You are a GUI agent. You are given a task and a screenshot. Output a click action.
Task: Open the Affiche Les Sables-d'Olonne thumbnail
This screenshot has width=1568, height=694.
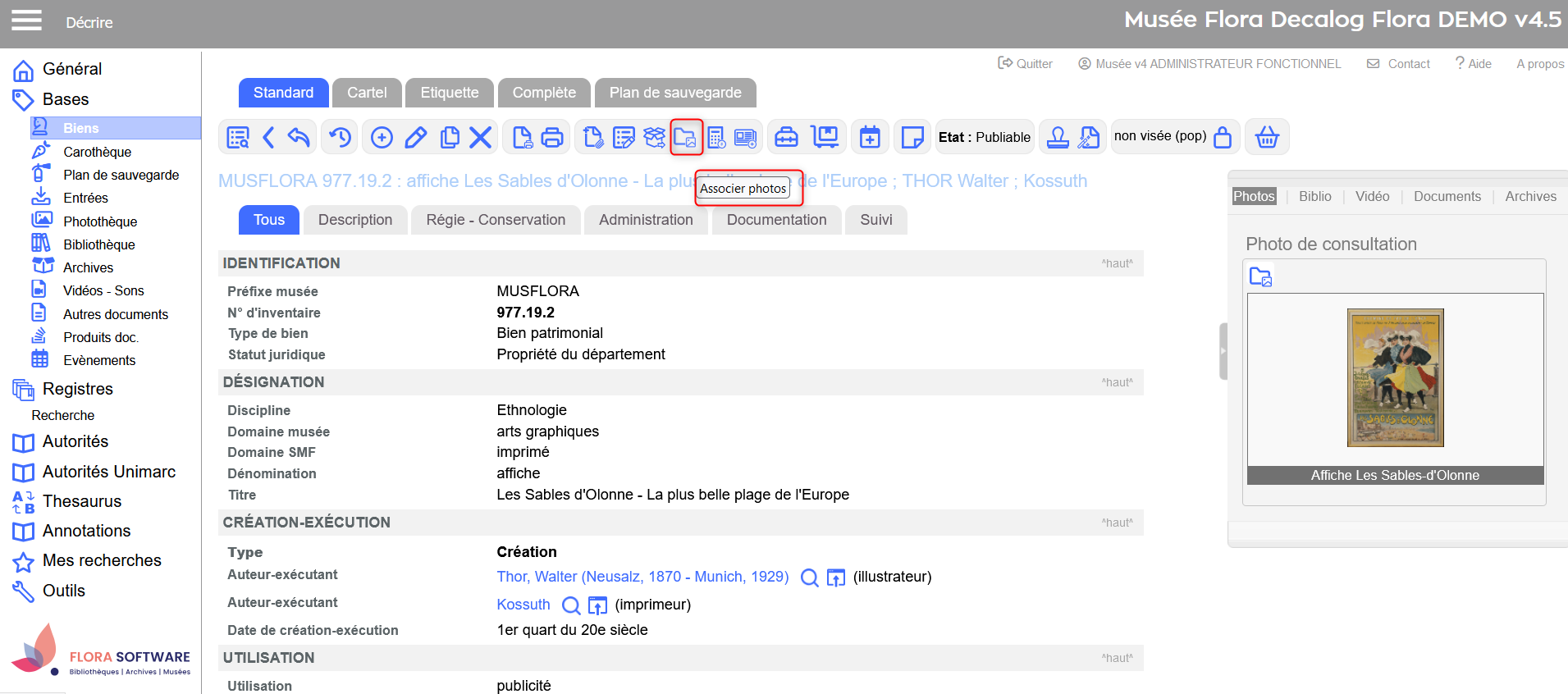pos(1395,377)
